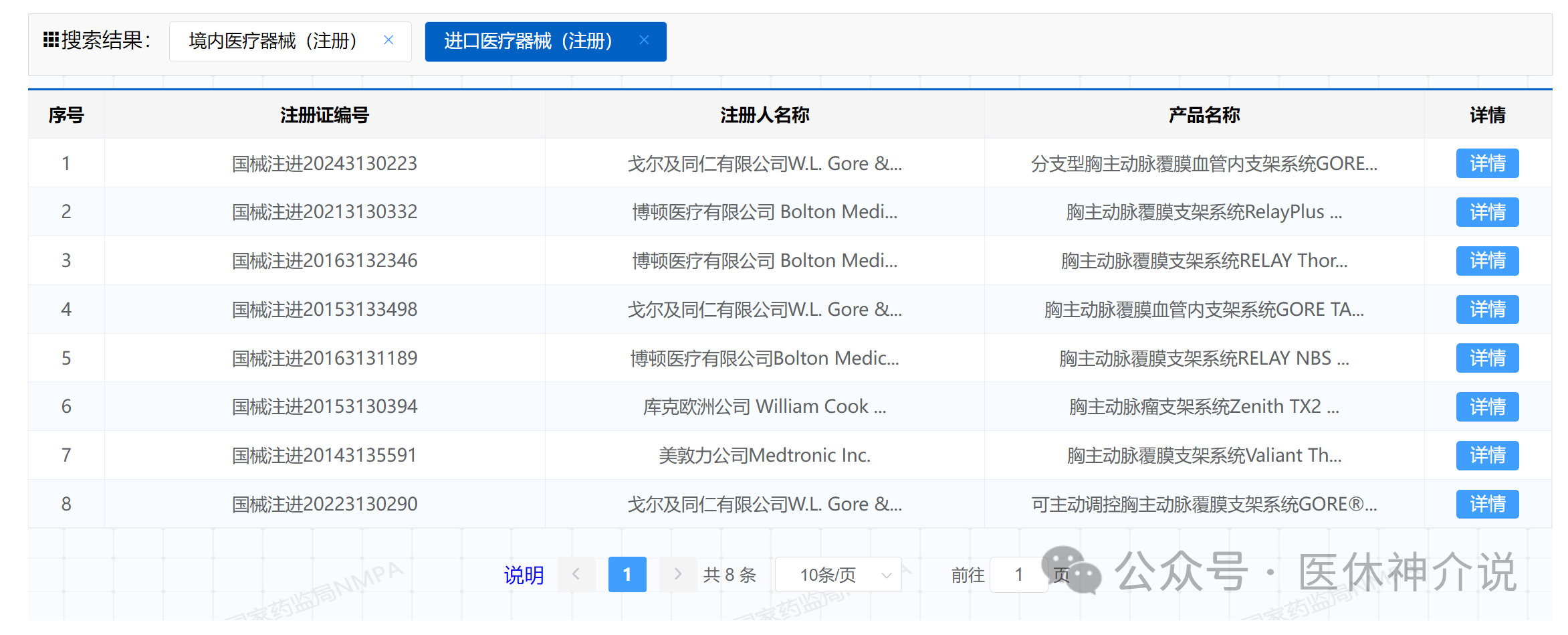Switch to 境内医疗器械（注册）tab

273,41
